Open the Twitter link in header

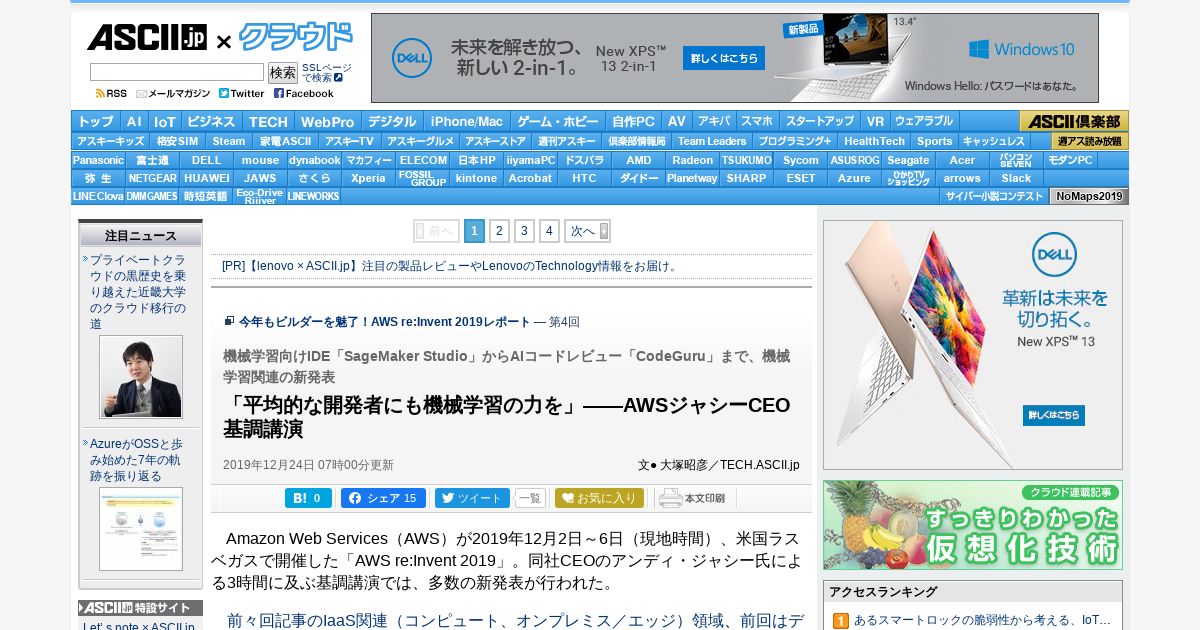241,93
